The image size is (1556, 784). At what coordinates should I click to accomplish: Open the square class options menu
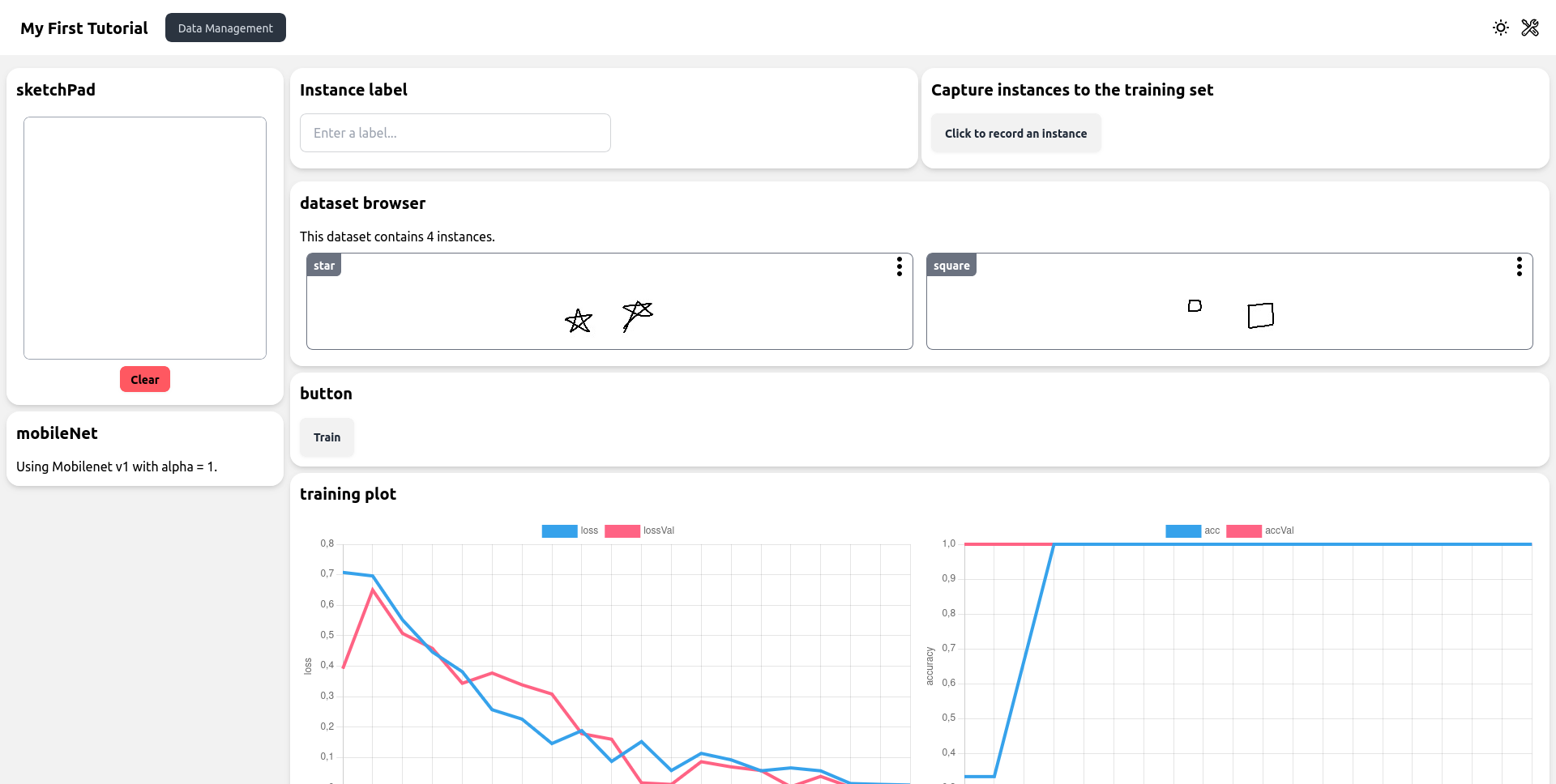1520,266
